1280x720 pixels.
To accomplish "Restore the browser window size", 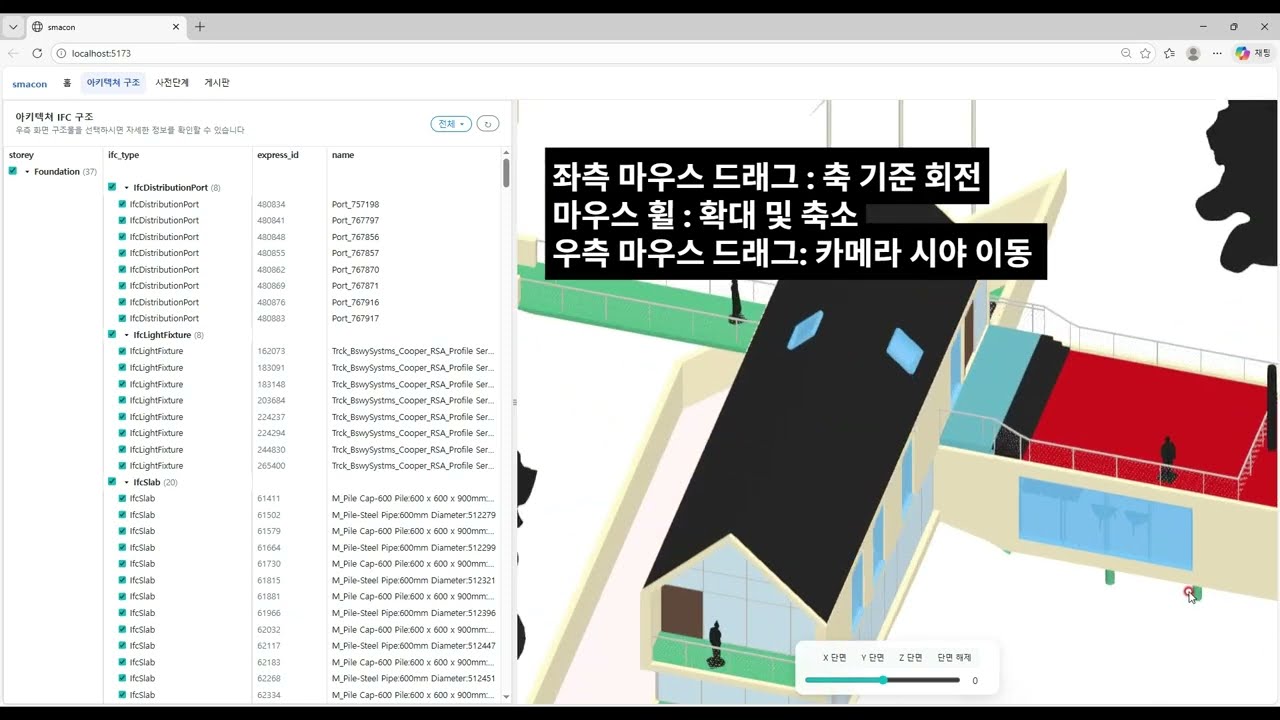I will [x=1233, y=27].
